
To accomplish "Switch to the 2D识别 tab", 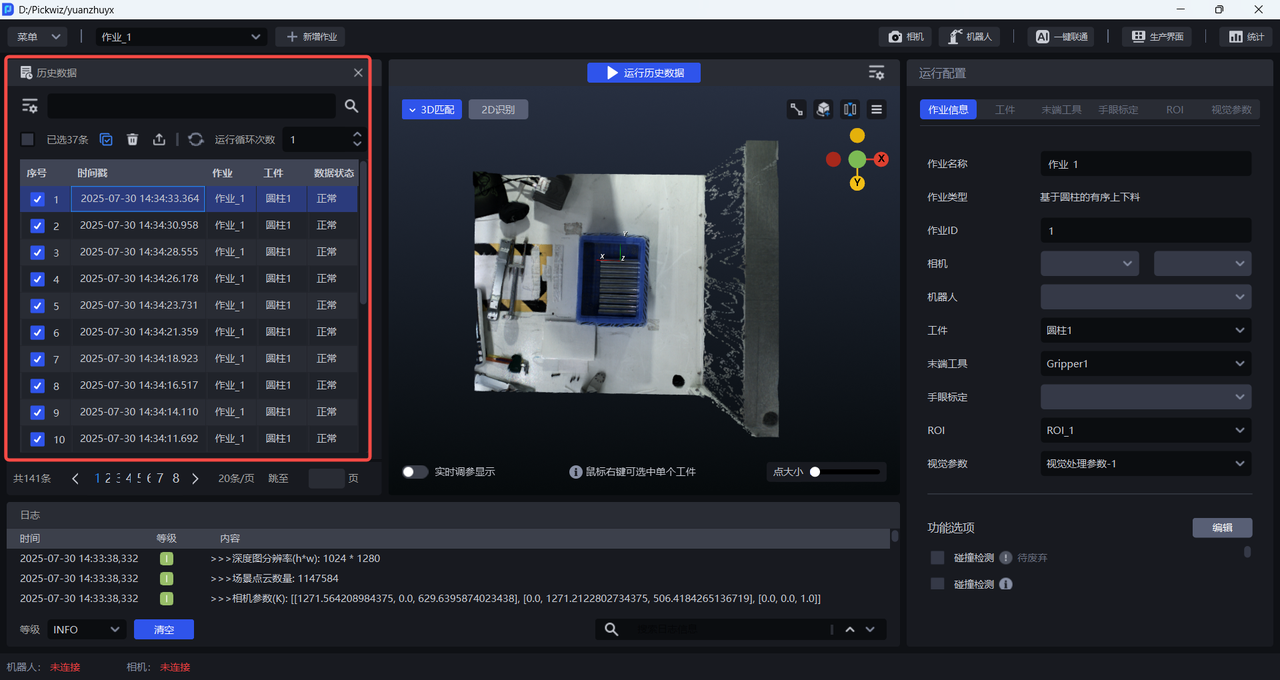I will (498, 110).
